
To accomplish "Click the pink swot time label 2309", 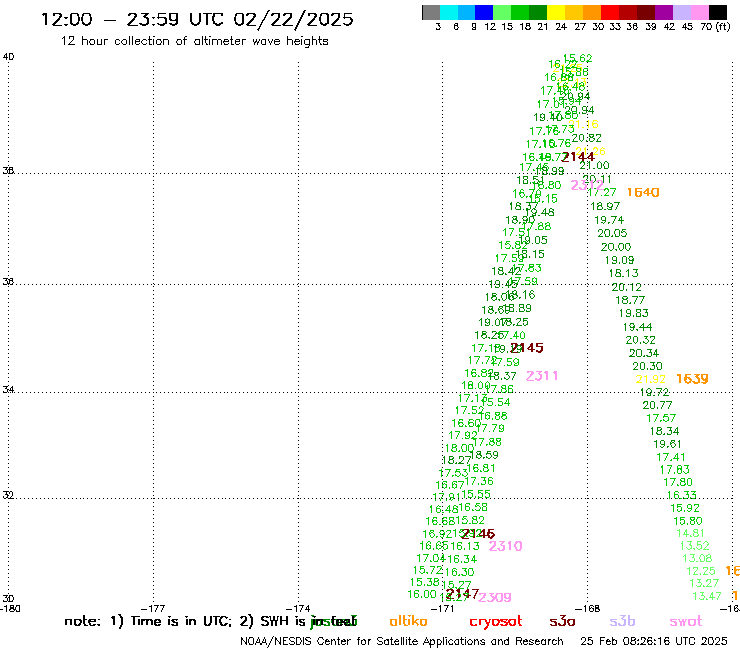I will [495, 597].
